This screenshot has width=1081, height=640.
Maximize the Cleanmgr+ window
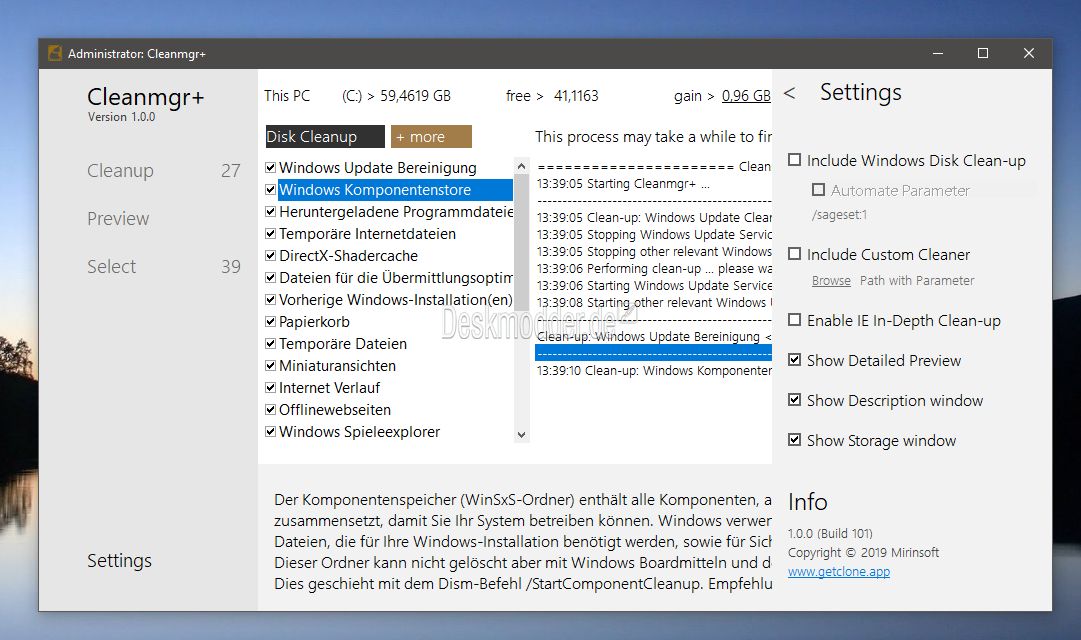point(983,53)
